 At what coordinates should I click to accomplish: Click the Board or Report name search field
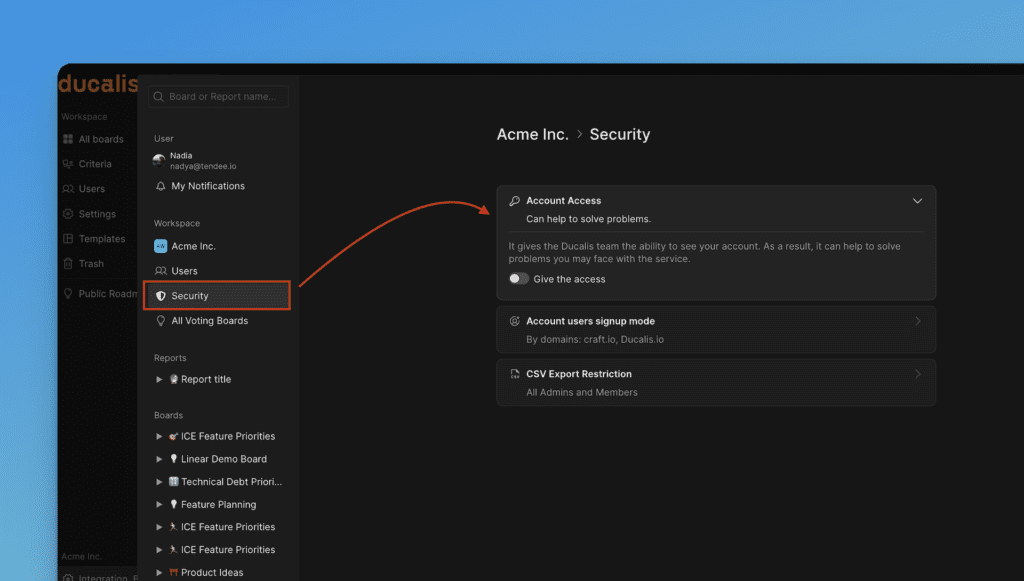click(x=227, y=97)
